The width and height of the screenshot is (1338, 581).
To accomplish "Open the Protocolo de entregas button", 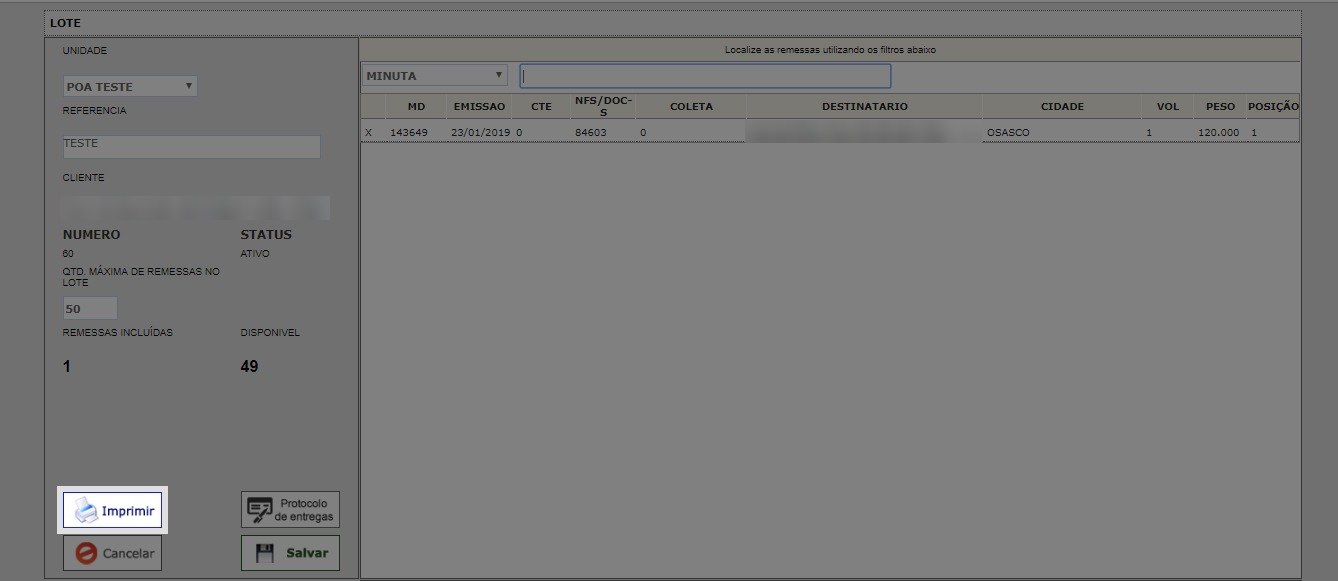I will [x=290, y=510].
